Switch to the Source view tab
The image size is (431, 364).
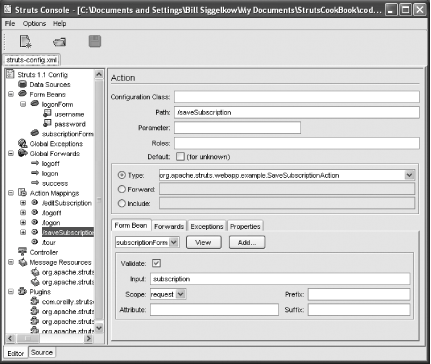42,352
